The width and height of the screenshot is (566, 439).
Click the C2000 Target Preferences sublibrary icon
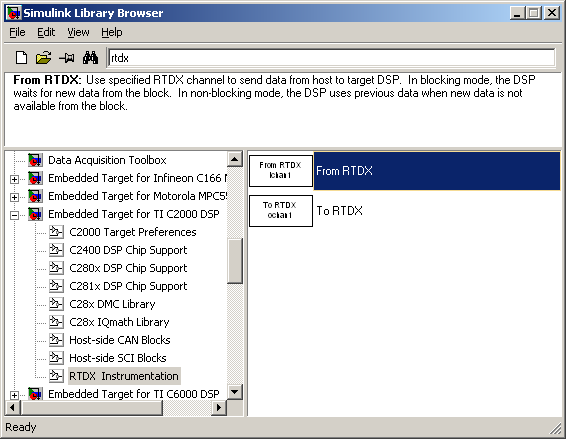tap(56, 232)
